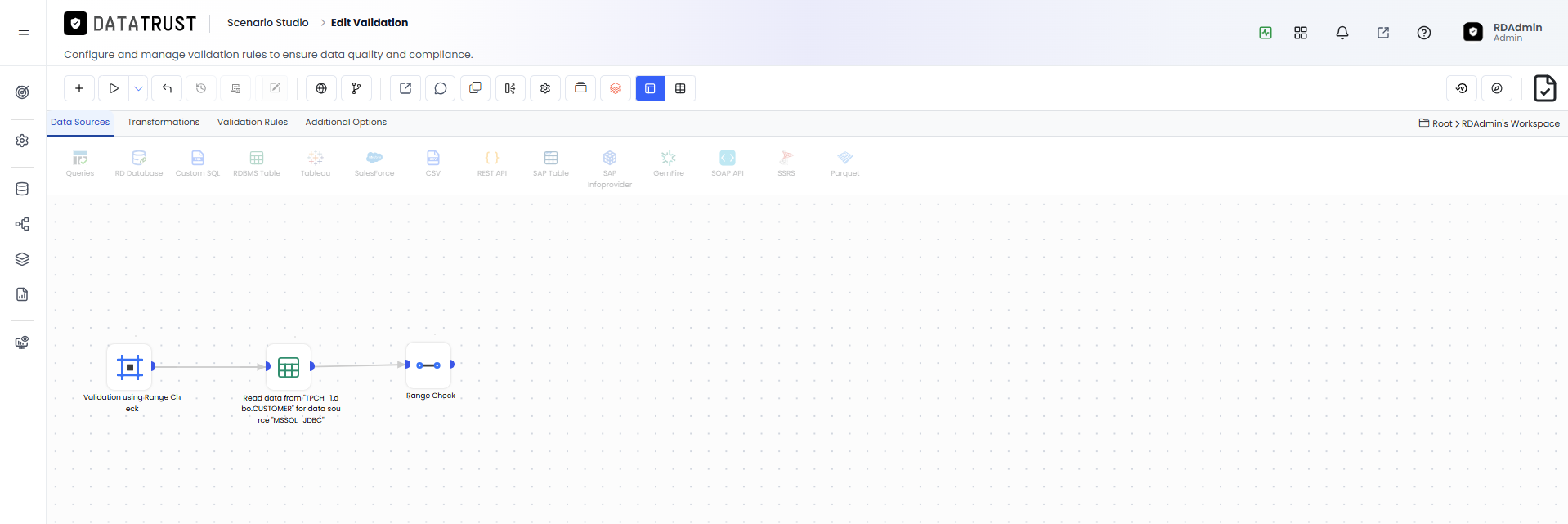Click the globe toolbar icon
Screen dimensions: 1568x524
coord(321,88)
